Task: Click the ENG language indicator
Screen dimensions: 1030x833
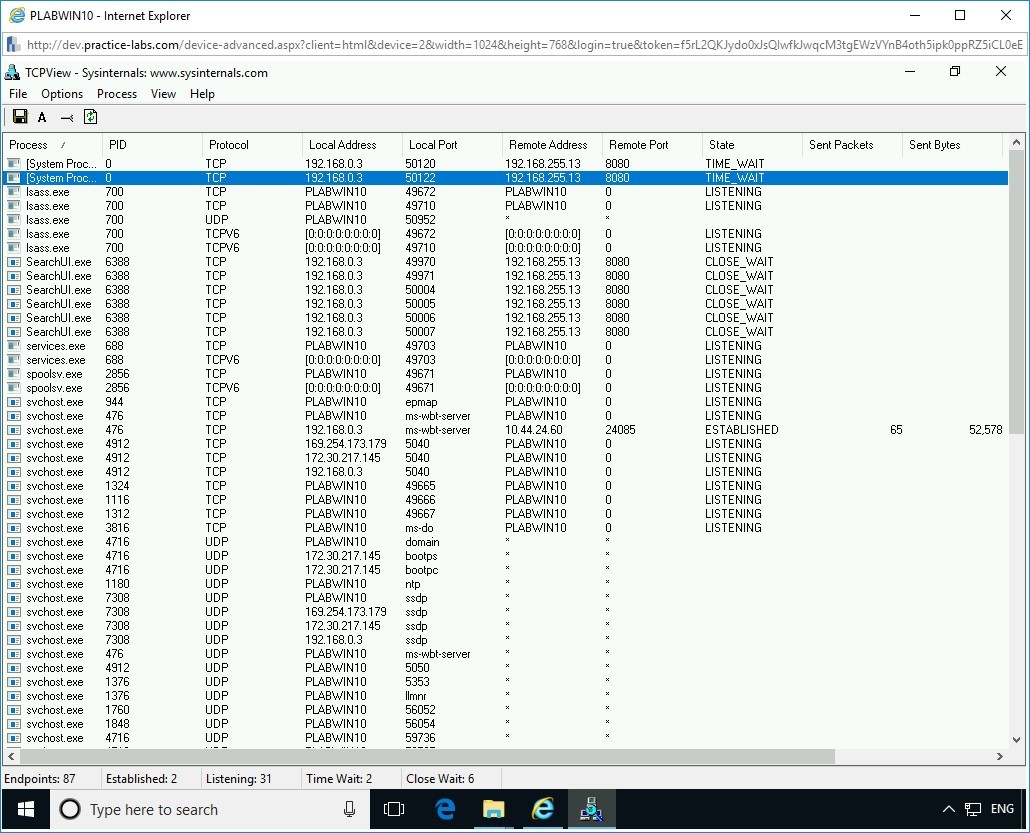Action: 1002,809
